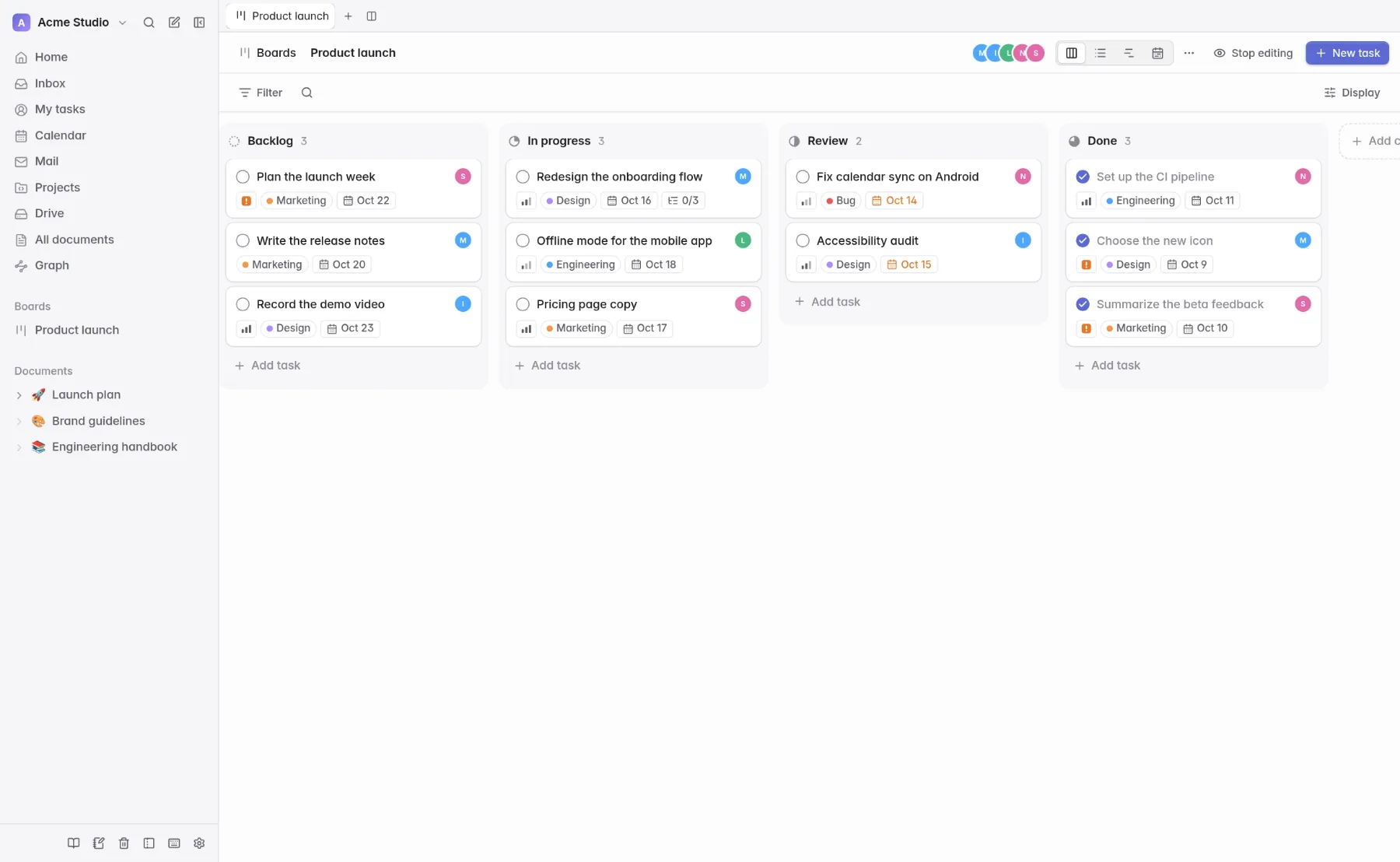Switch to the calendar view icon
Screen dimensions: 1400x862
click(1157, 53)
